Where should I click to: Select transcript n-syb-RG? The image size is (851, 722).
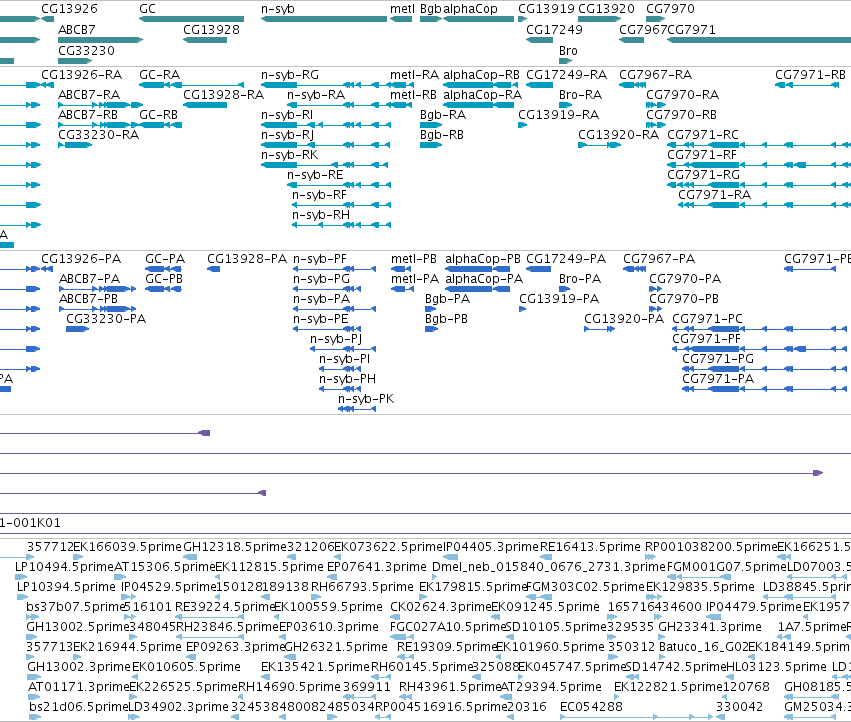[x=326, y=85]
